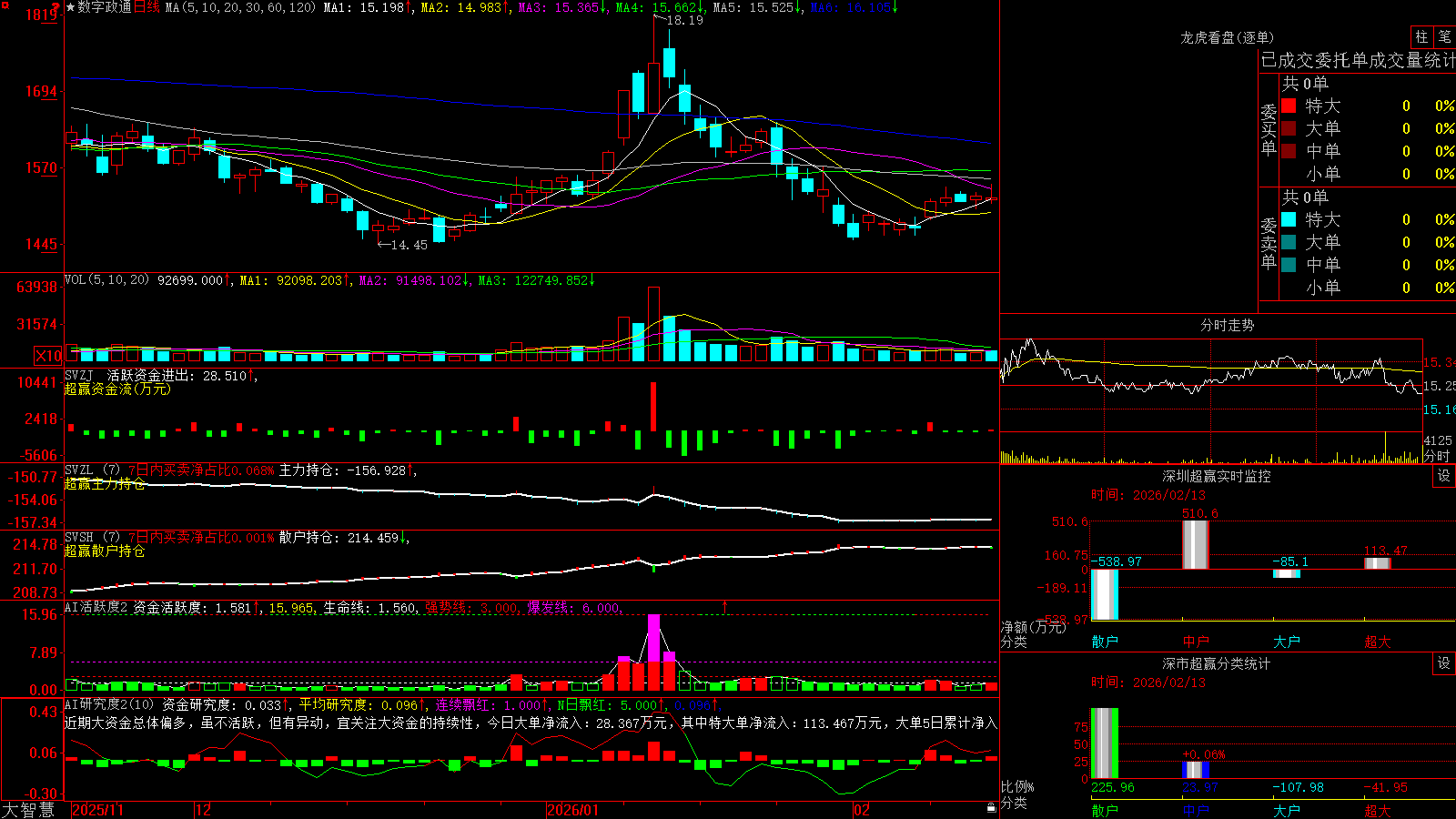
Task: Click 设 settings icon for 深圳超赢实时监控
Action: (1444, 476)
